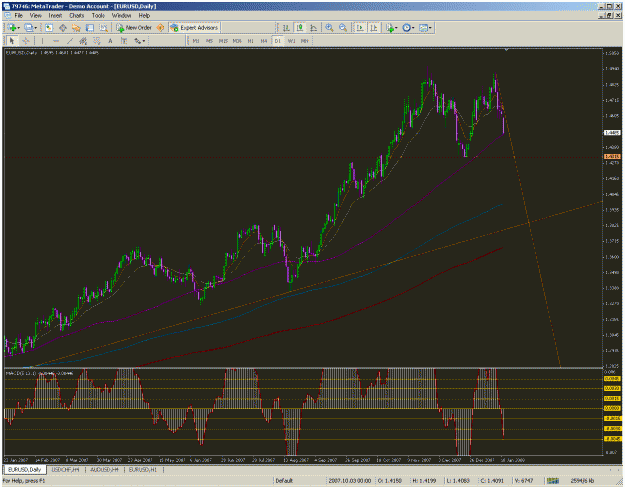Select the M5 timeframe

[x=209, y=41]
